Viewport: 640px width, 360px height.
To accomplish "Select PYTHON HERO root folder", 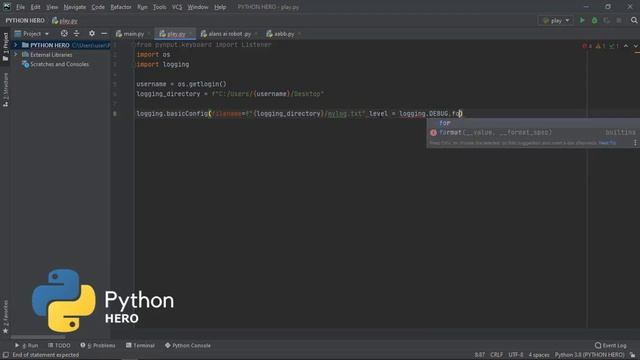I will 50,45.
